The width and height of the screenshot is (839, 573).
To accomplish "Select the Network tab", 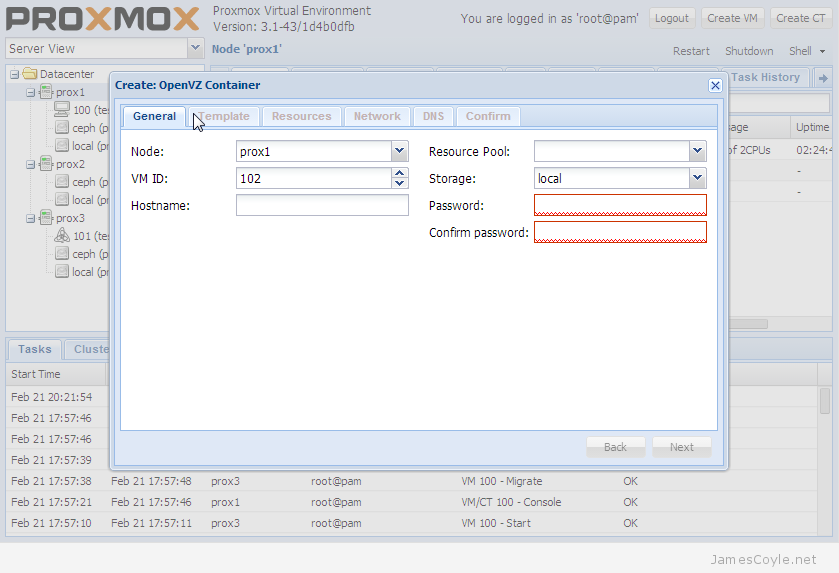I will (377, 116).
